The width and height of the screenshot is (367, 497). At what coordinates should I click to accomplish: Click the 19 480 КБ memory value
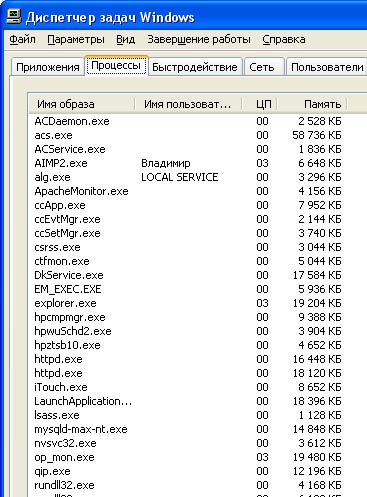317,457
